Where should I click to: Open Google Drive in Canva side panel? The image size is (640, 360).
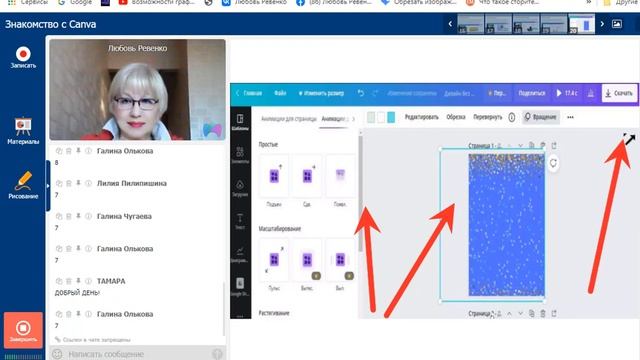[240, 287]
